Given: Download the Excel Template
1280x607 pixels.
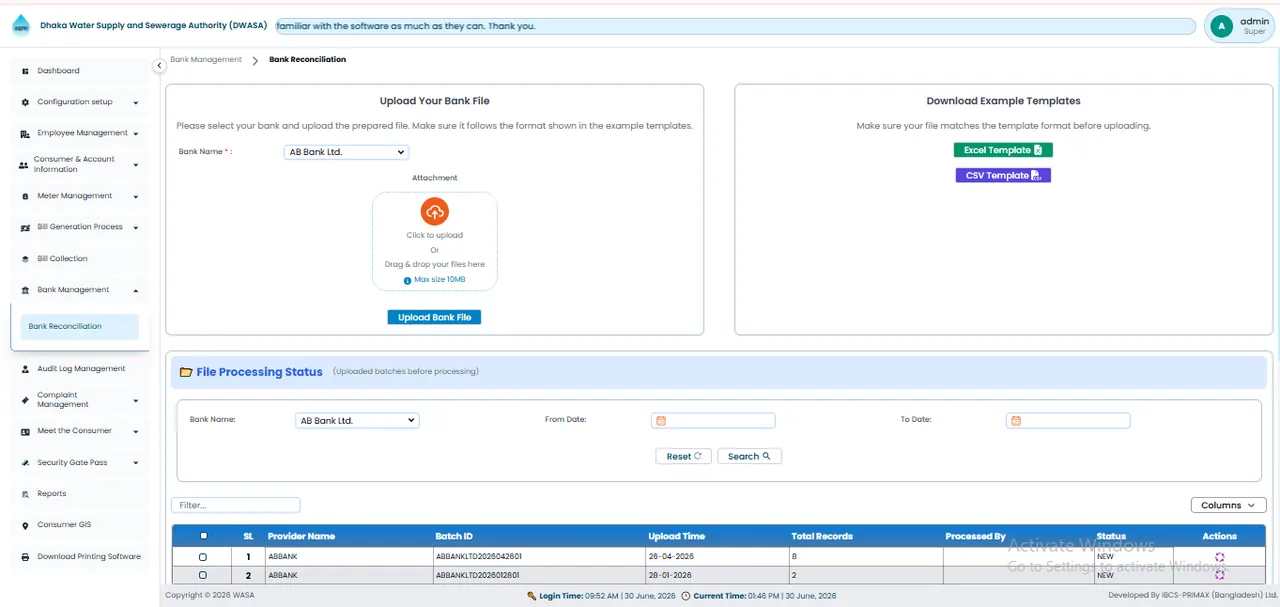Looking at the screenshot, I should (1003, 150).
